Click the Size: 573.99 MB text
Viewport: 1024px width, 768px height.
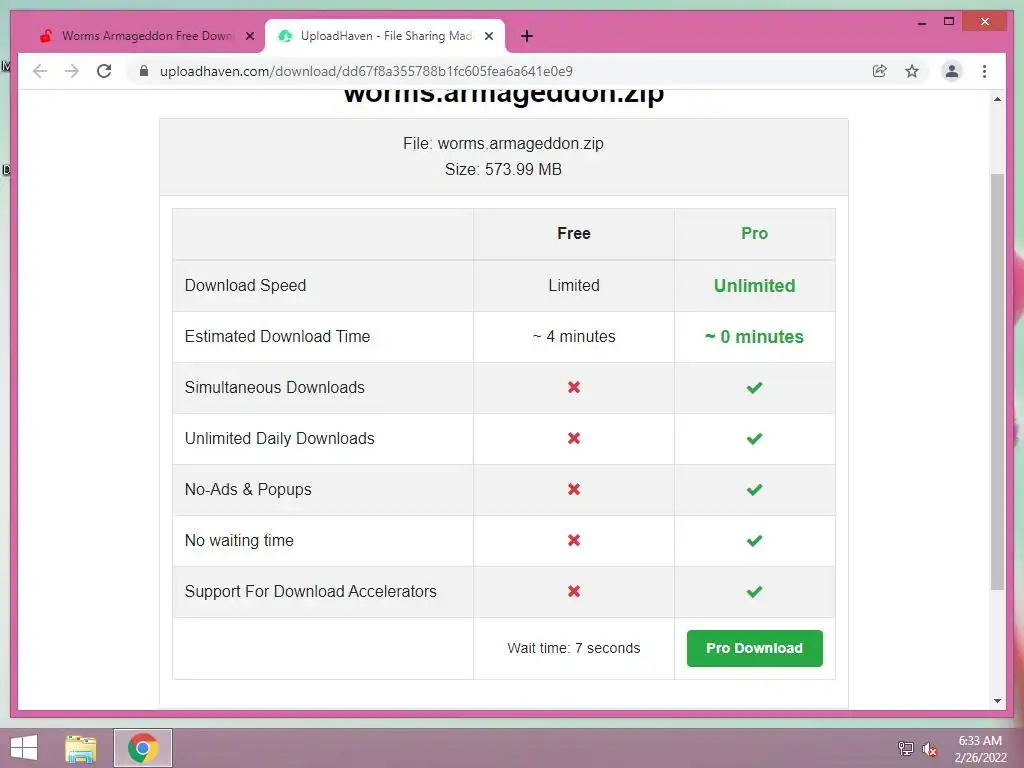click(503, 169)
